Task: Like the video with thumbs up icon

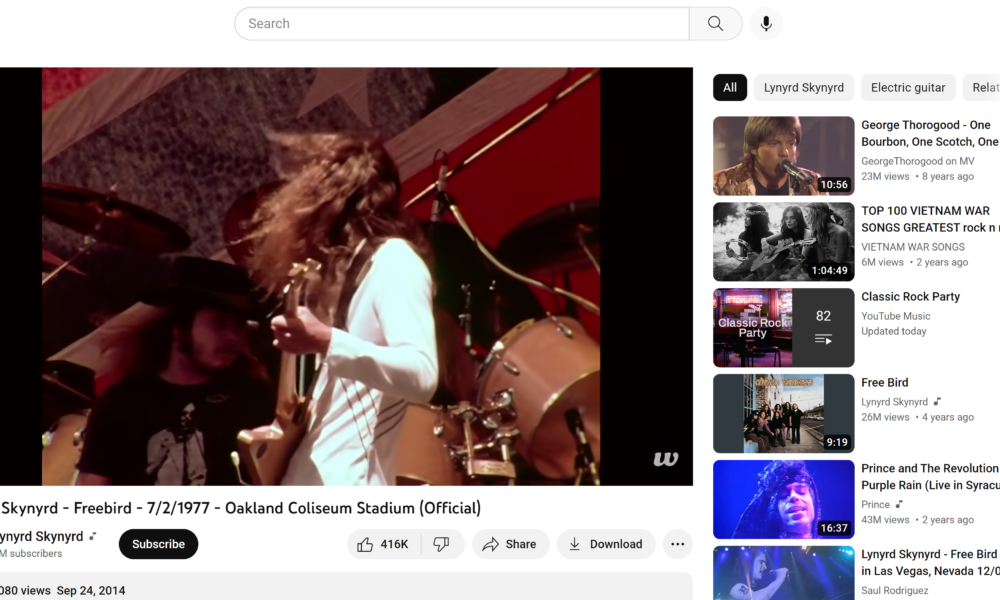Action: [x=365, y=544]
